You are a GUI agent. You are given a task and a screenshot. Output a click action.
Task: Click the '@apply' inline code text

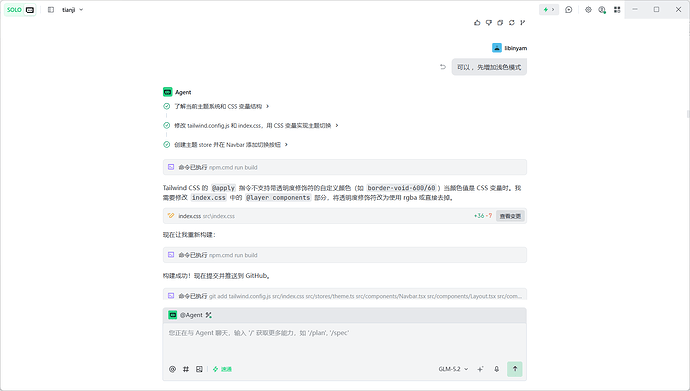(x=224, y=188)
